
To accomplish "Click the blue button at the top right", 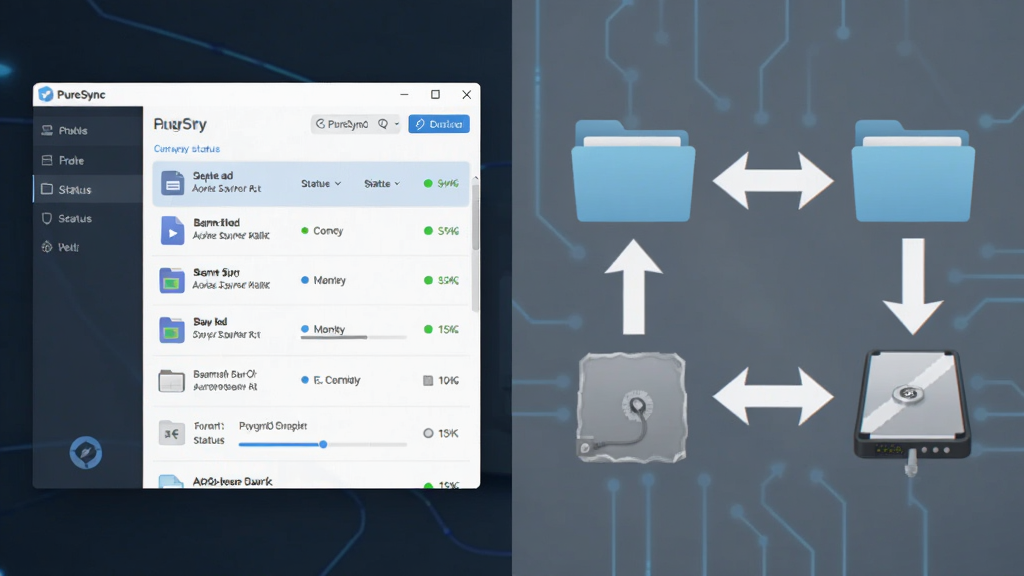I will point(439,124).
